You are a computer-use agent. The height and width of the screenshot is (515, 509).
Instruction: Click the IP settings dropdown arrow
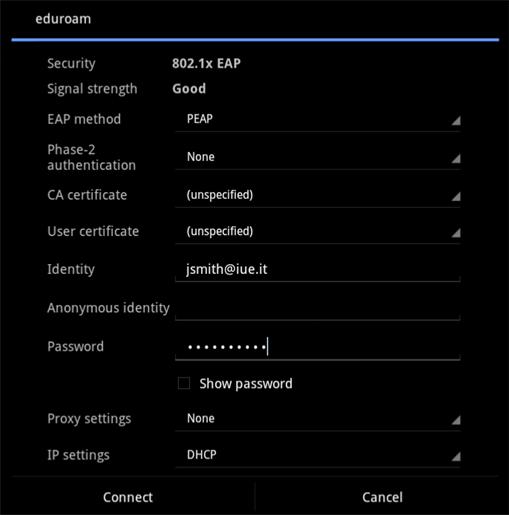point(456,457)
